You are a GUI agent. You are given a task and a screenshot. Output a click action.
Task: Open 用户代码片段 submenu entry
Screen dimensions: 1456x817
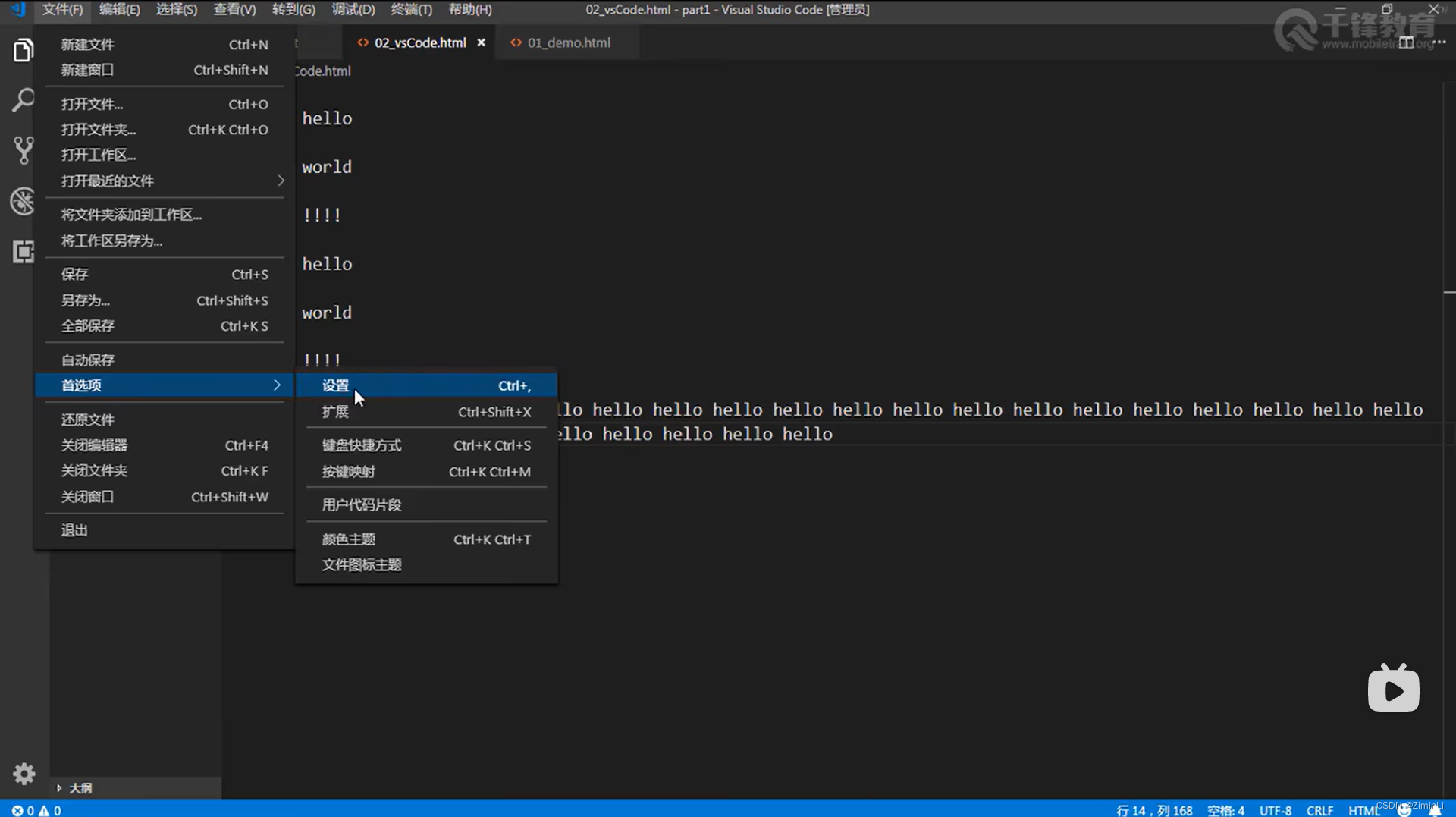tap(426, 504)
